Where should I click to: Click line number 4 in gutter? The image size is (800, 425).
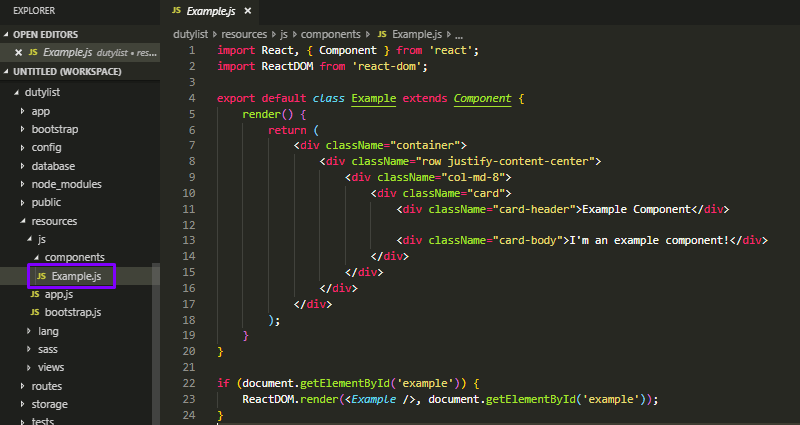(192, 98)
